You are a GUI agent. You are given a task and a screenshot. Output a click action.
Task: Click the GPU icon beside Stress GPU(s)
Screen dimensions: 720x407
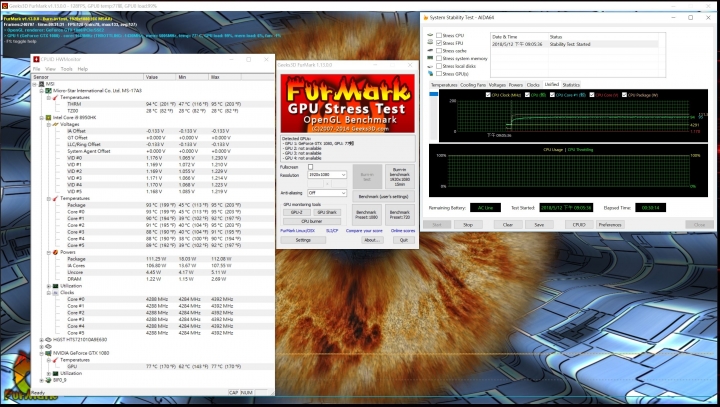click(430, 73)
